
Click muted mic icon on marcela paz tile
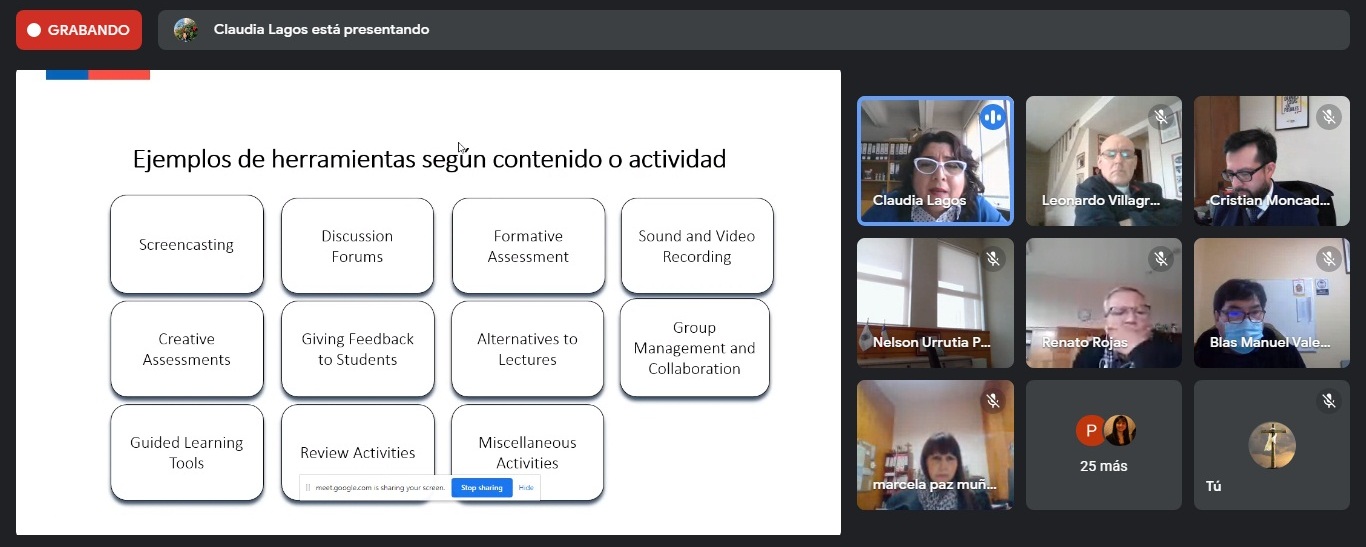coord(993,401)
